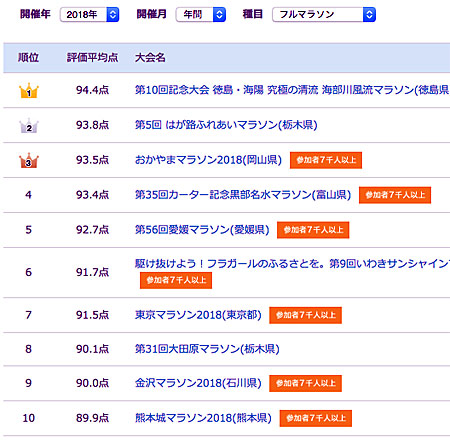Click the 参加者7千人以上 badge next to 第56回愛媛マラソン

pos(313,230)
